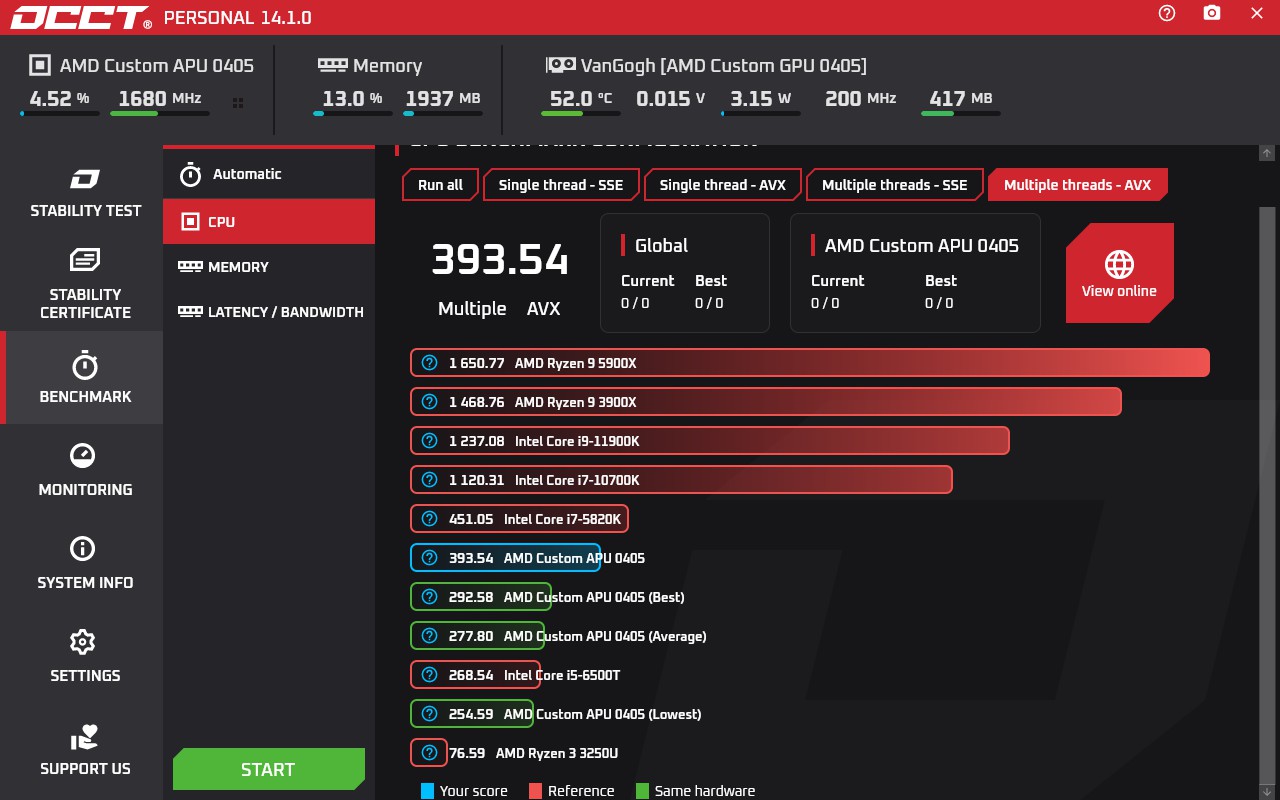Click the OCCT logo in title bar
Image resolution: width=1280 pixels, height=800 pixels.
81,17
